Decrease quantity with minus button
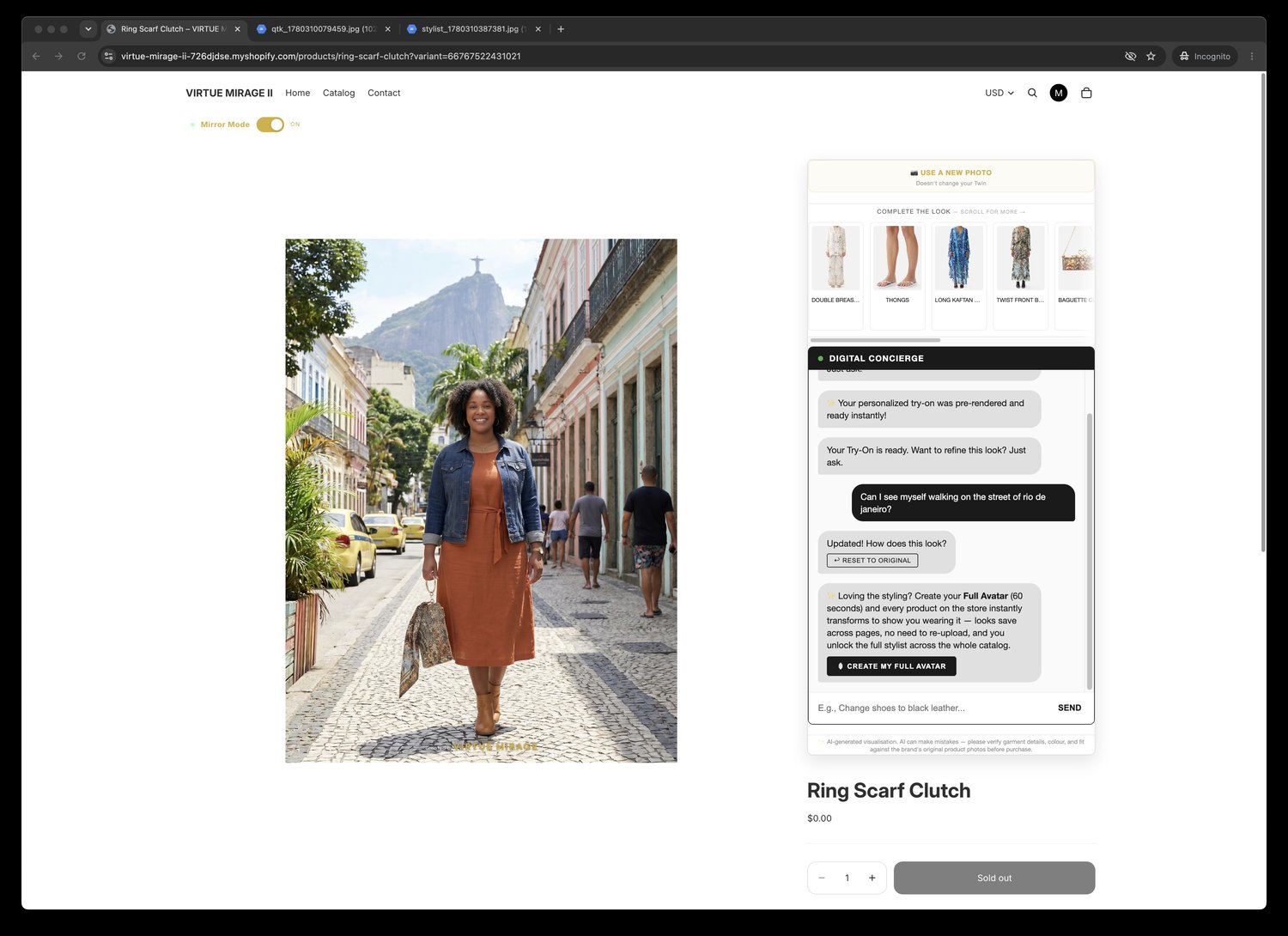 pos(822,878)
